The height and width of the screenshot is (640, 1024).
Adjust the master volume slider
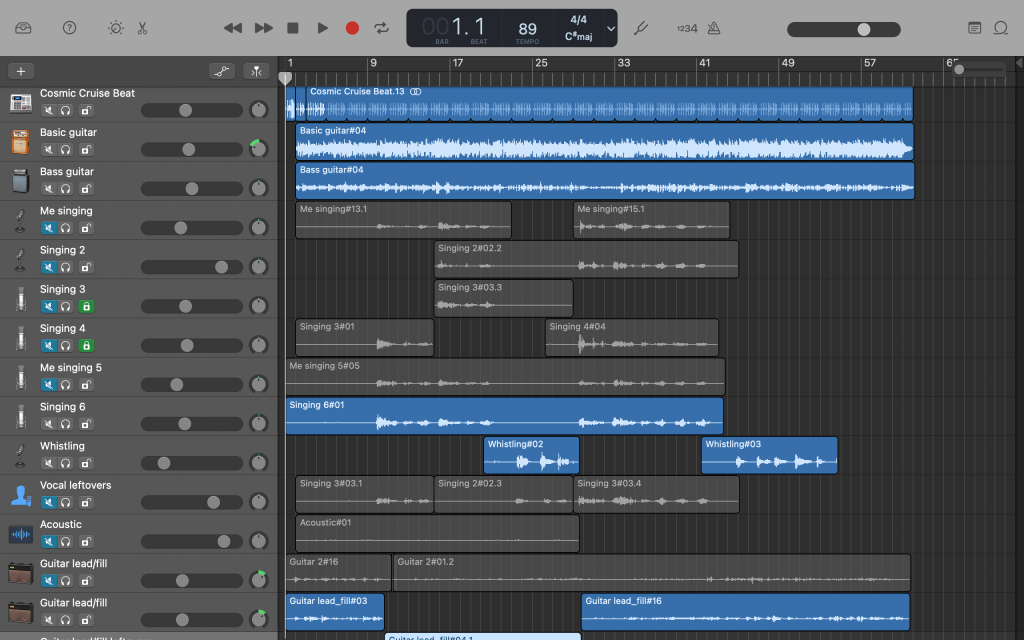pyautogui.click(x=863, y=29)
